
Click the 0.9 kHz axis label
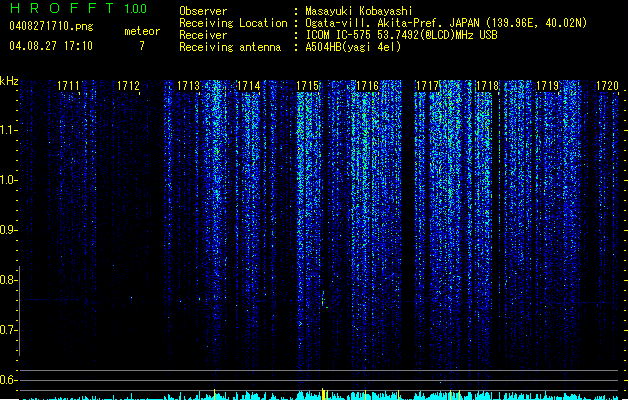(x=8, y=230)
